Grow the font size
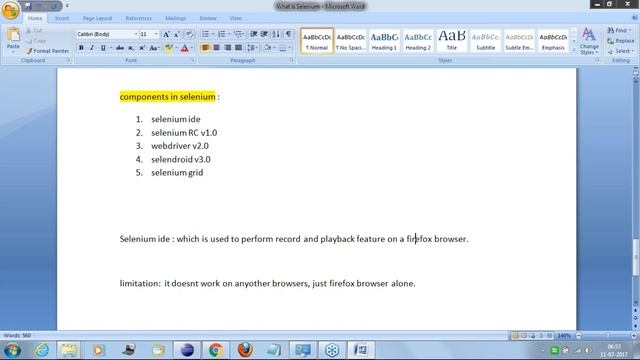This screenshot has width=640, height=360. click(166, 34)
